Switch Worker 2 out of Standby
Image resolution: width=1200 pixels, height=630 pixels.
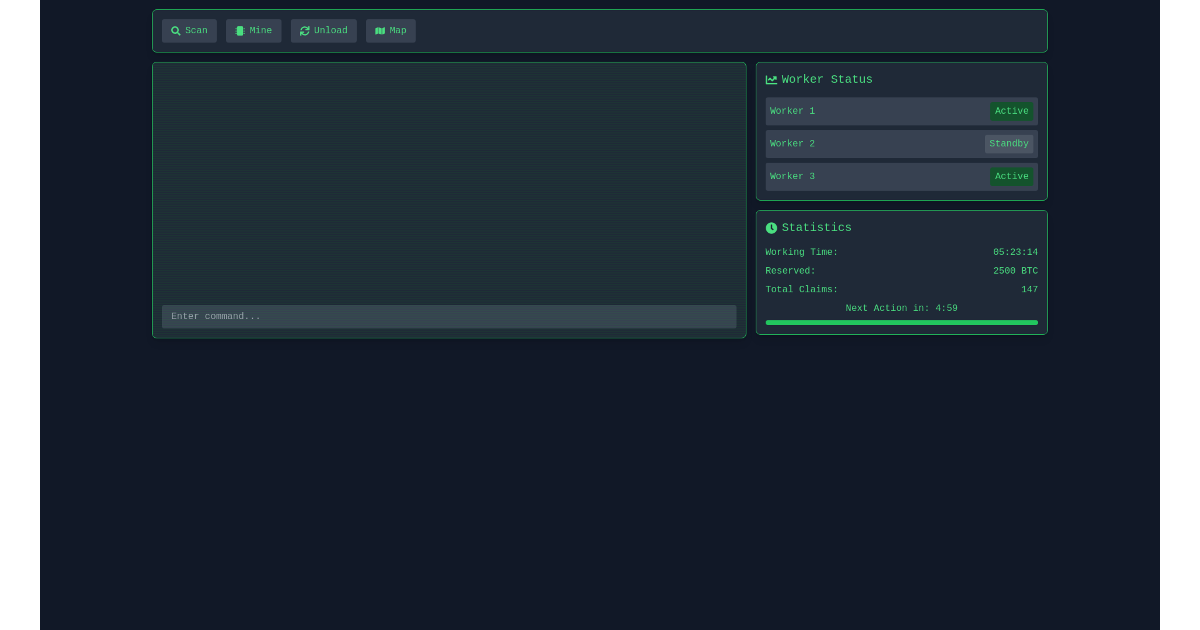pos(1008,144)
